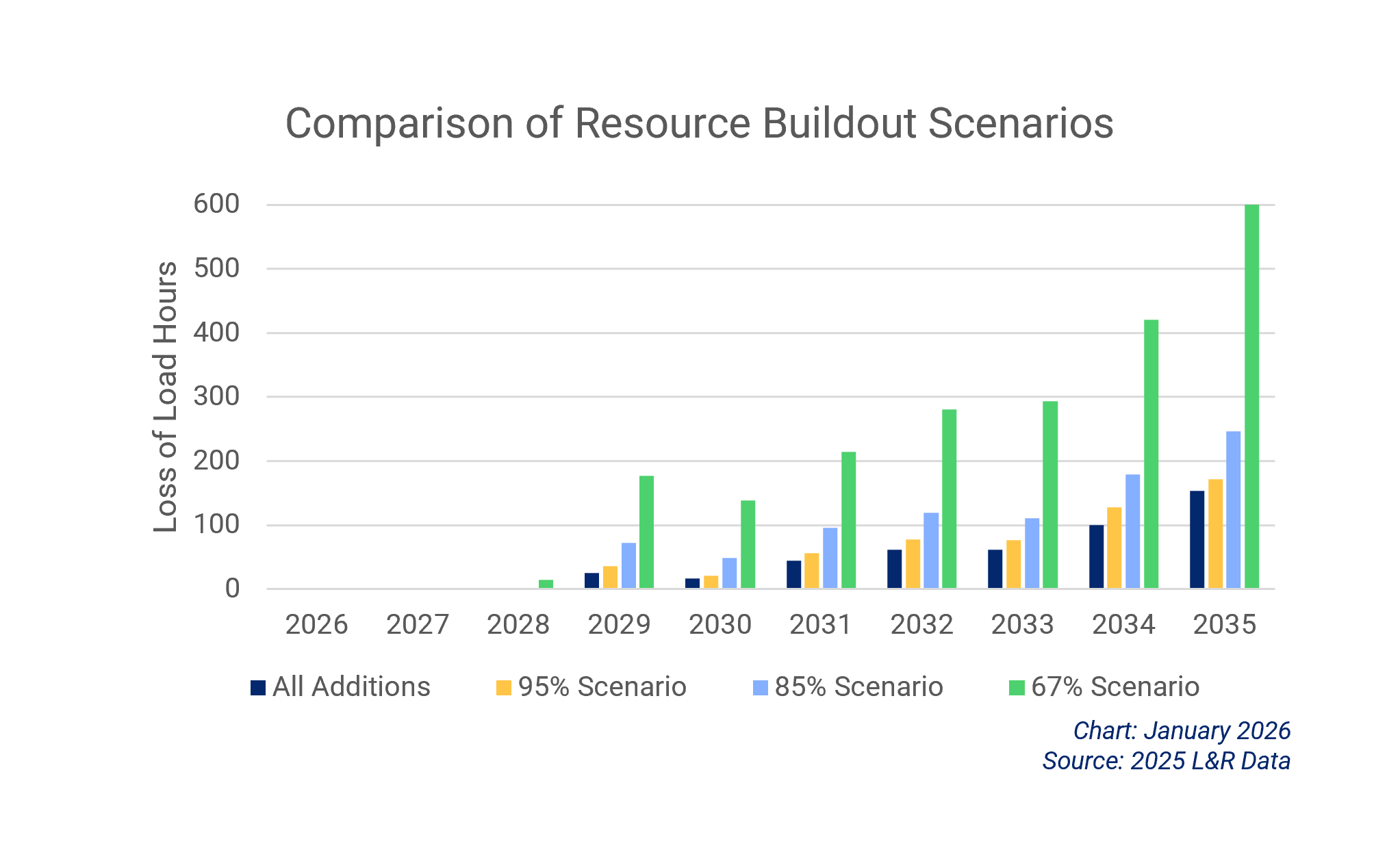The image size is (1400, 861).
Task: Select the 2029 green bar
Action: (646, 532)
